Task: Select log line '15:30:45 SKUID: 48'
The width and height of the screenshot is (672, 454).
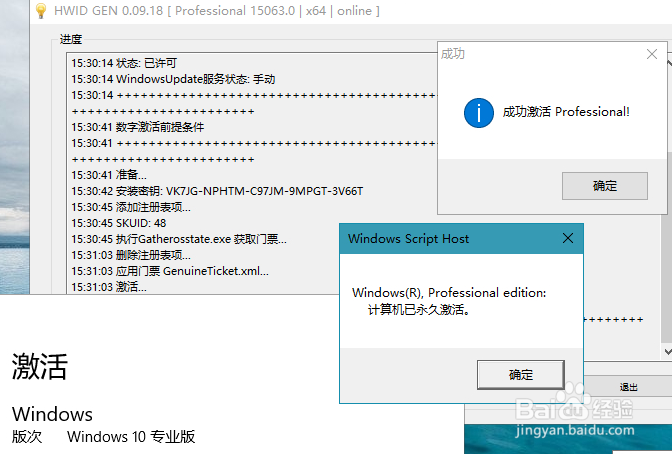Action: (x=119, y=223)
